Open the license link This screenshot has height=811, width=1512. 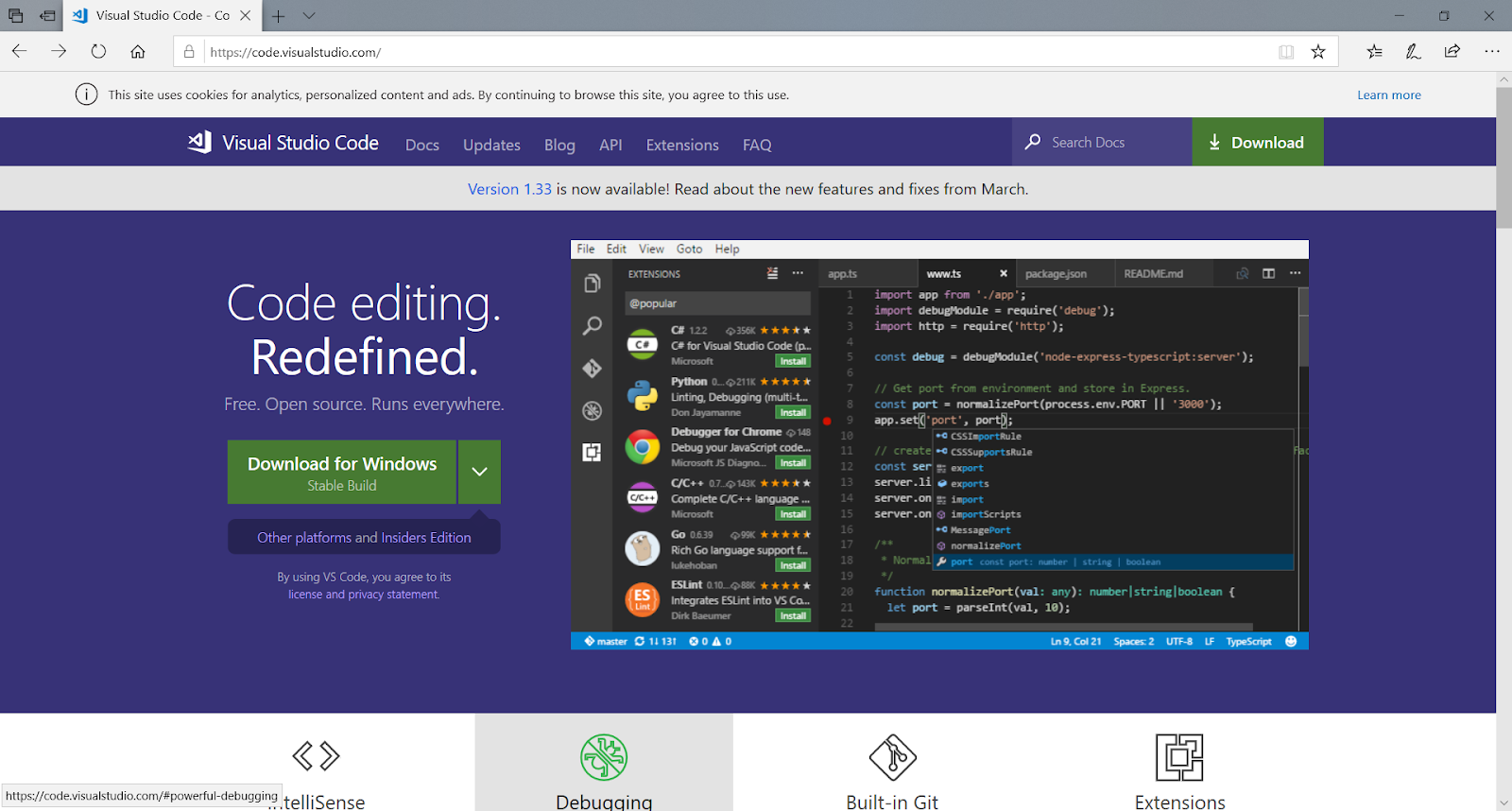click(305, 595)
